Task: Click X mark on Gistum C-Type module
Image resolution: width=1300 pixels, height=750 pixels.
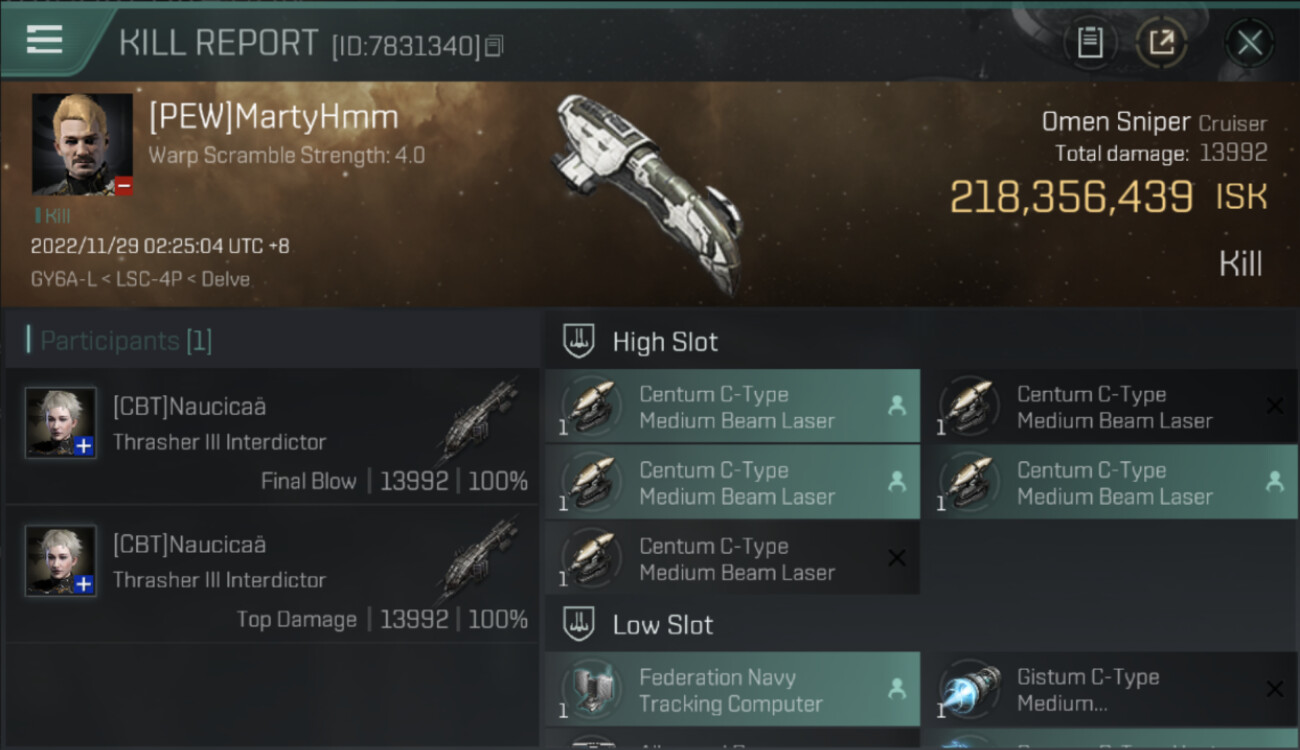Action: coord(1274,689)
